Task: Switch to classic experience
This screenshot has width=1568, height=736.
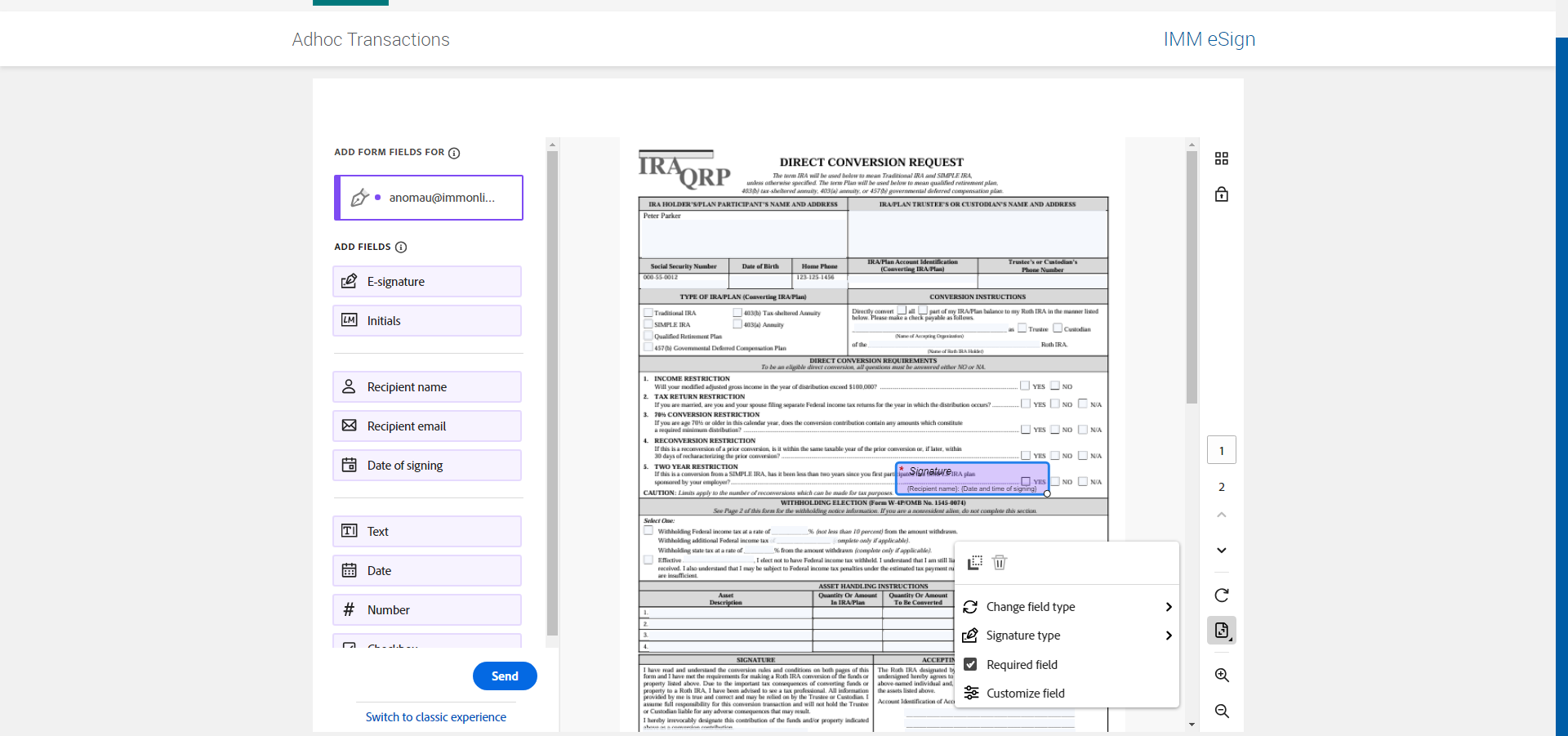Action: [x=436, y=717]
